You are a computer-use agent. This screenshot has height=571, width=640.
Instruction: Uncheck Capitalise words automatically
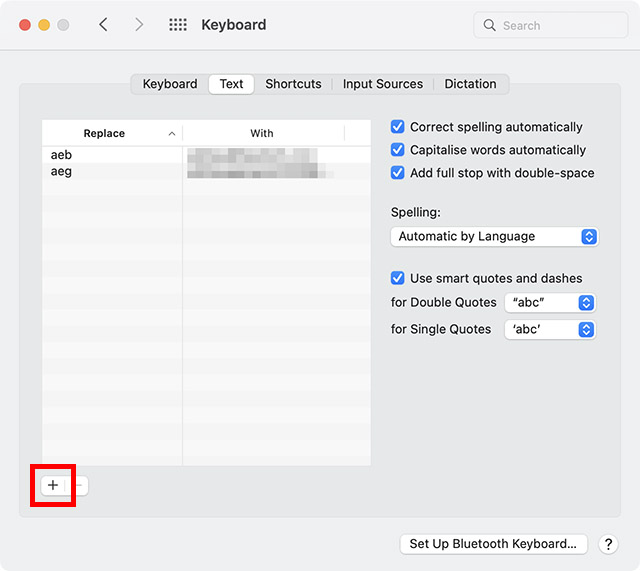tap(398, 150)
